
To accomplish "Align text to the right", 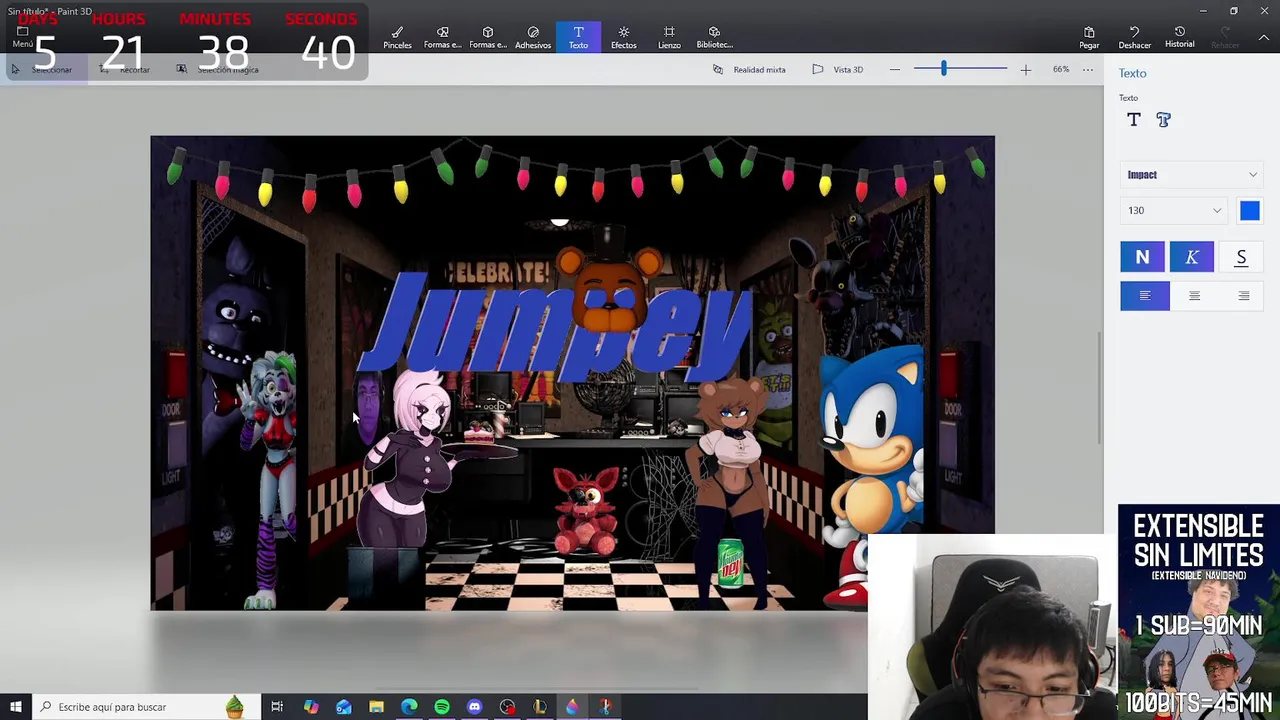I will (x=1243, y=296).
